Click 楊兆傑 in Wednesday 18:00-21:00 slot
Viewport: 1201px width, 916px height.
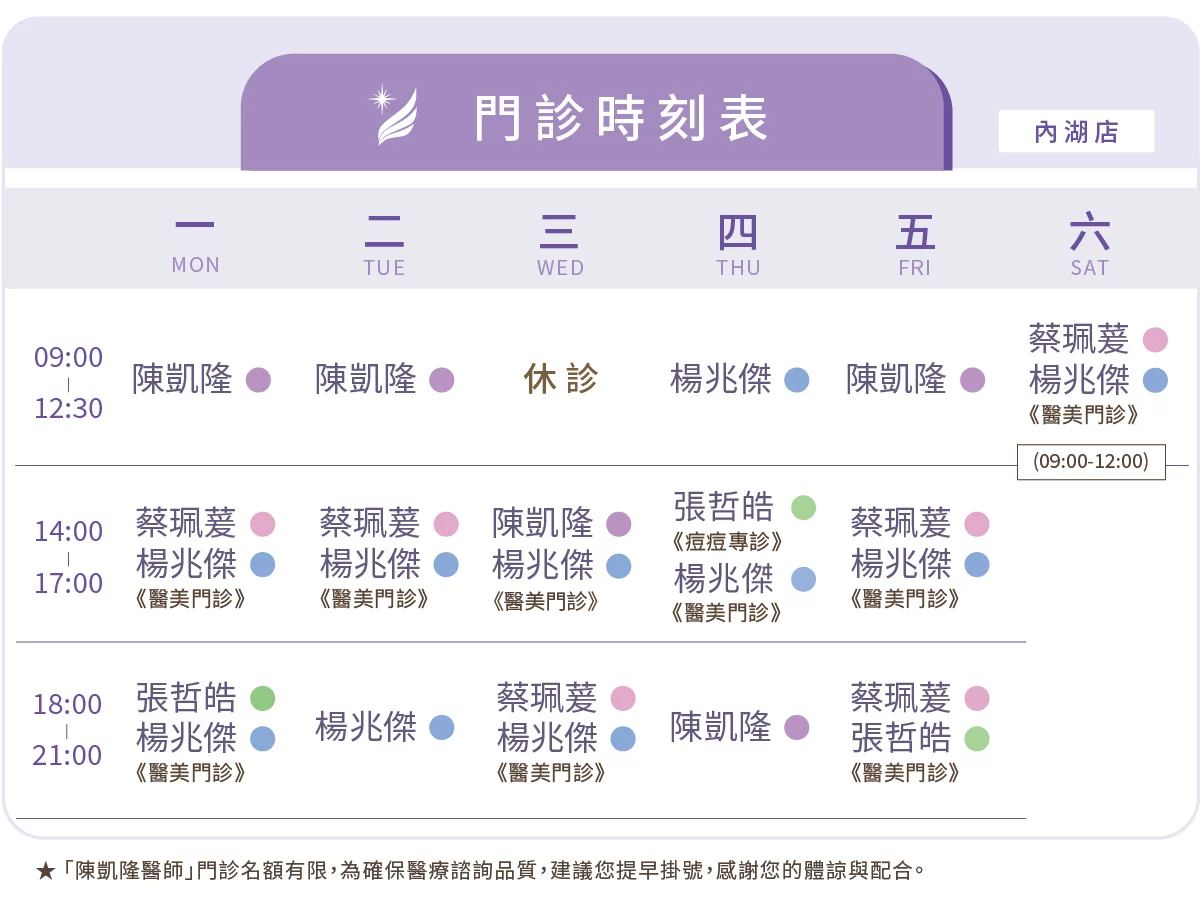pyautogui.click(x=547, y=738)
